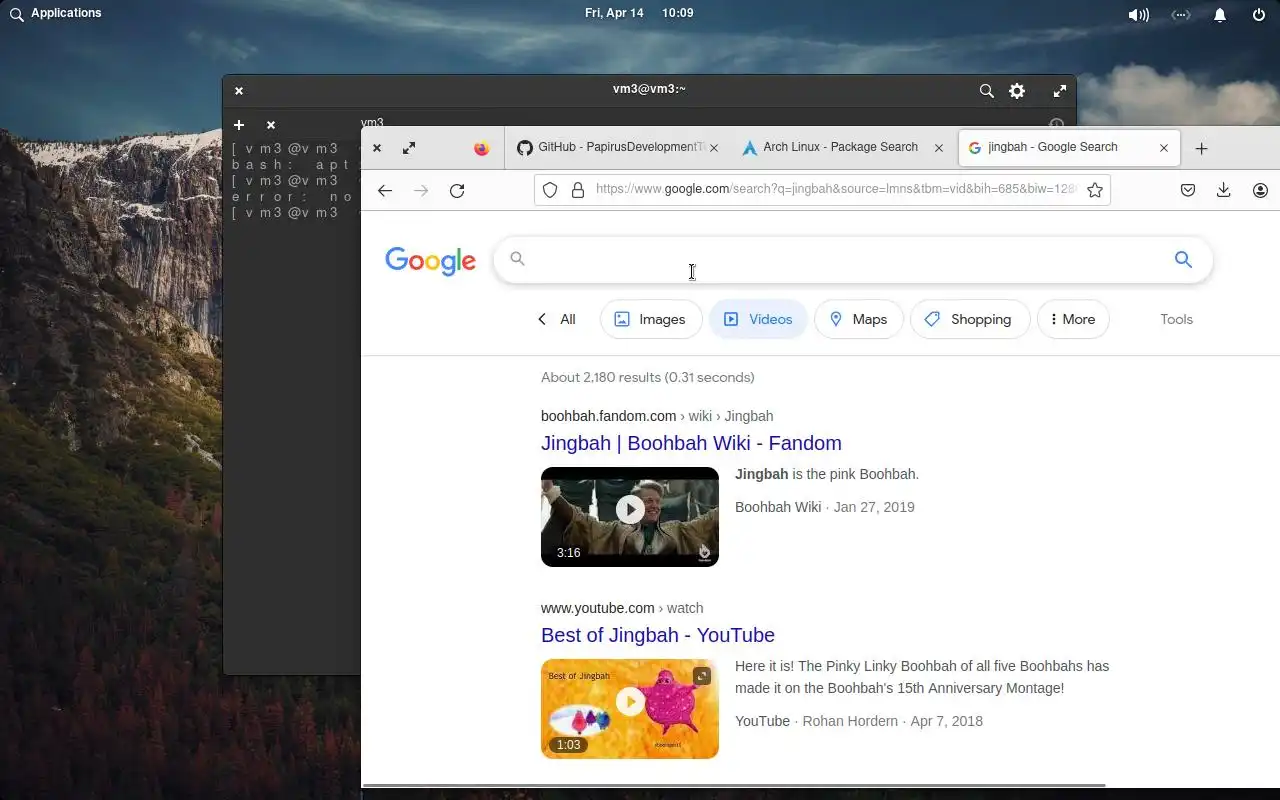Open a new Firefox tab

pos(1202,148)
